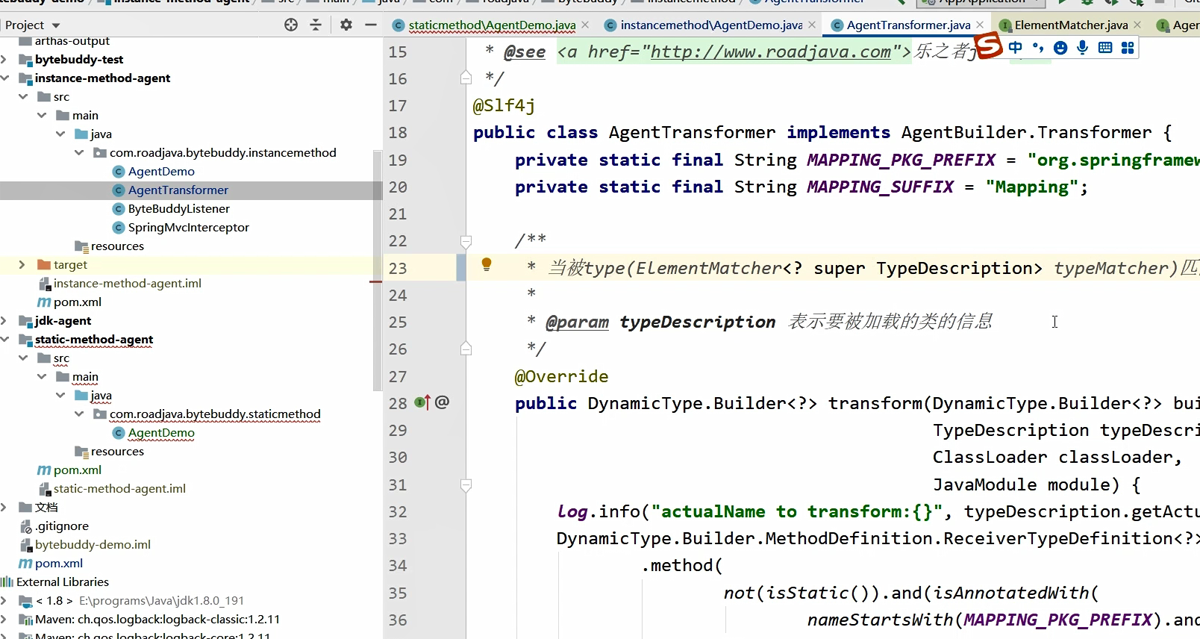Expand Maven logback-classic:1.2.11 library

[x=5, y=620]
